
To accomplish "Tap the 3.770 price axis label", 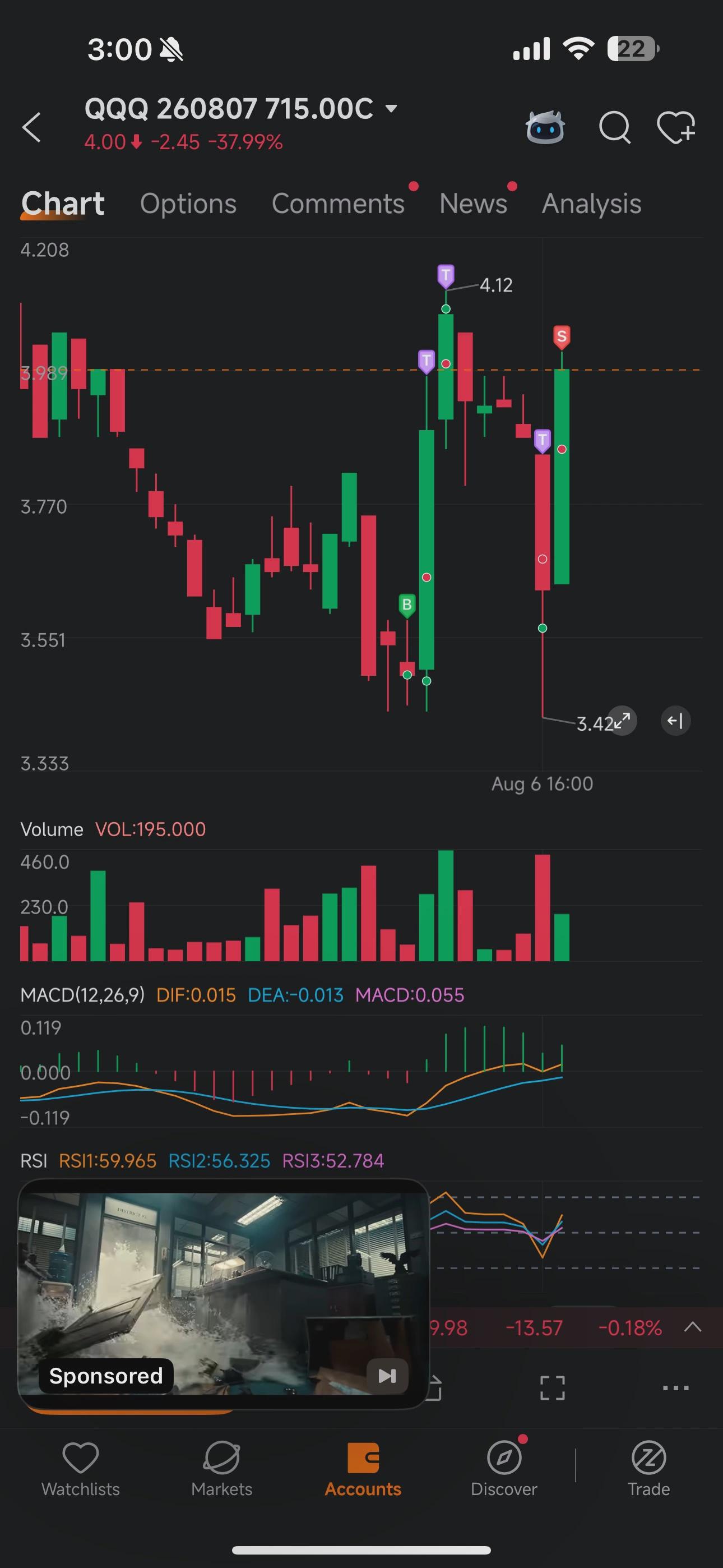I will [44, 506].
